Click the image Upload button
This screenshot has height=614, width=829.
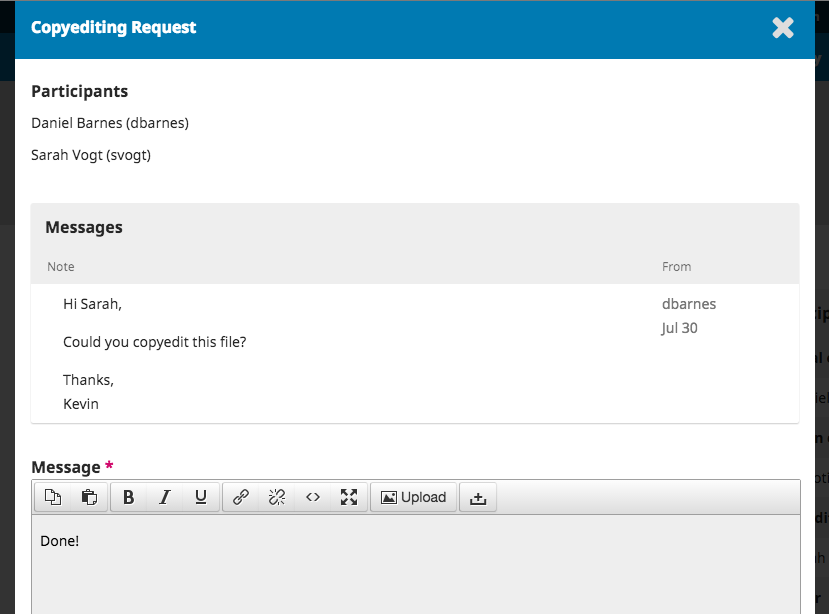[414, 497]
